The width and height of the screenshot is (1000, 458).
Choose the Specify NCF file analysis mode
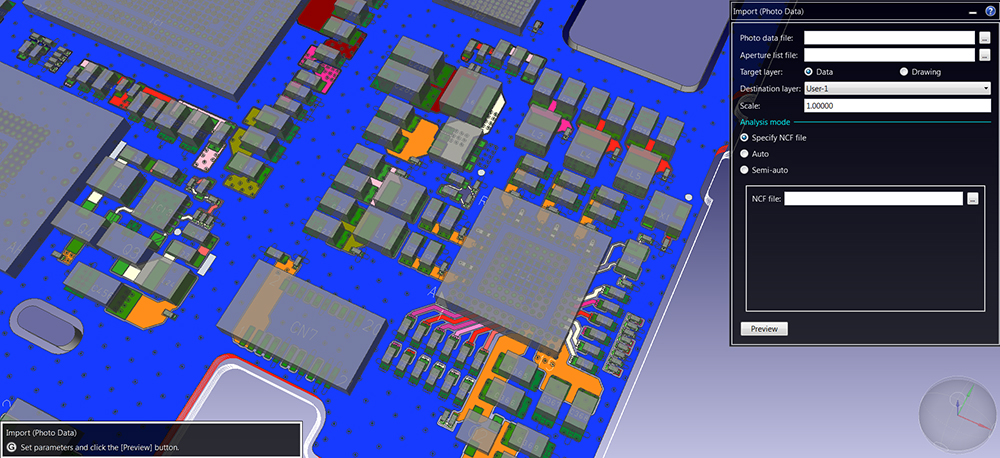pyautogui.click(x=743, y=137)
